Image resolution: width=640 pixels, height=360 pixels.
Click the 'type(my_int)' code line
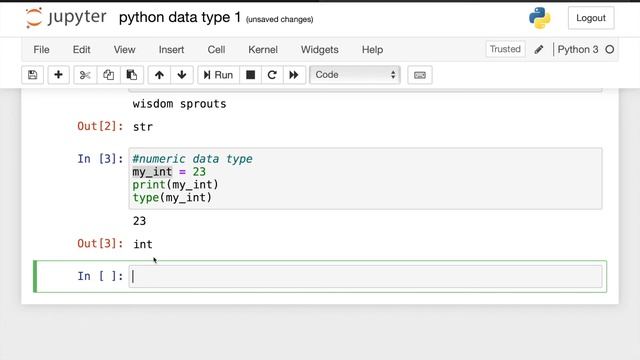(172, 198)
